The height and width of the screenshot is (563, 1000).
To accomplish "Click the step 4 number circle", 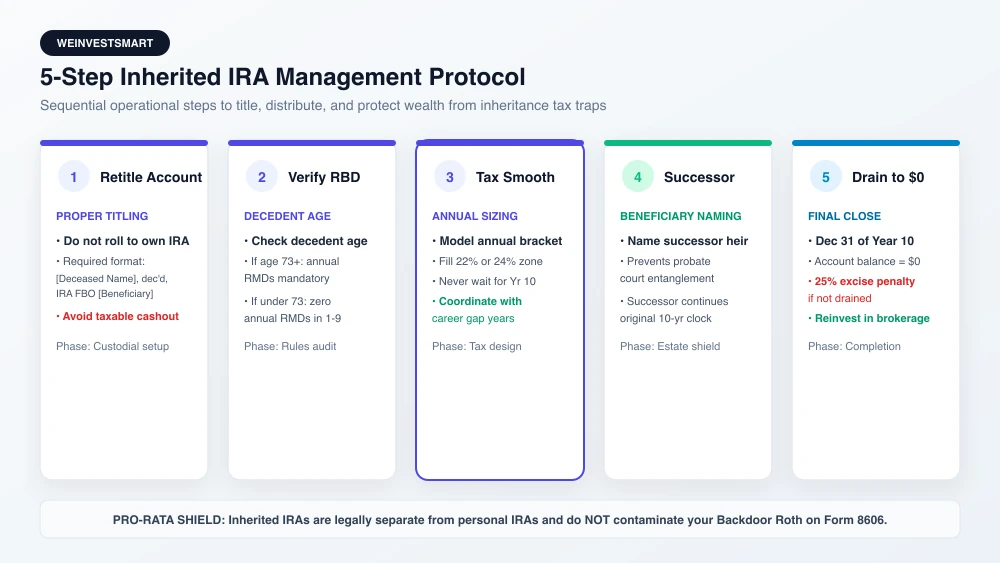I will [638, 177].
